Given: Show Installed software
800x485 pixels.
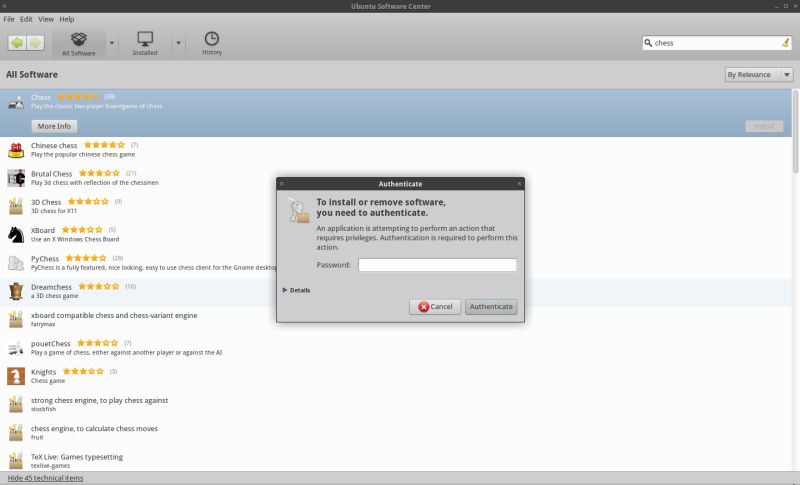Looking at the screenshot, I should (145, 44).
